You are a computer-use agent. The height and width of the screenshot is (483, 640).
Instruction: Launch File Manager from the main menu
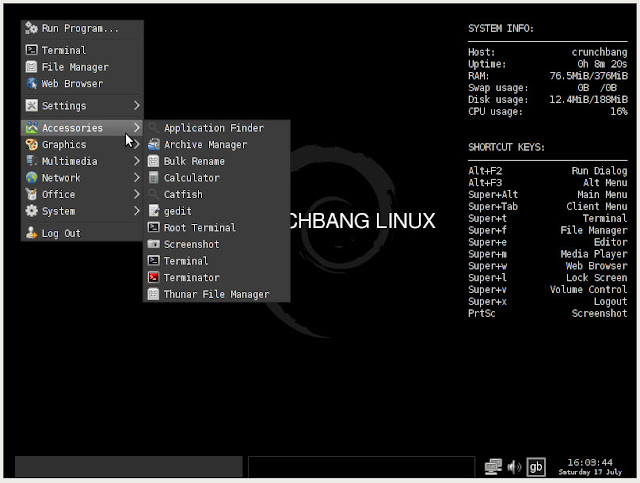tap(82, 67)
